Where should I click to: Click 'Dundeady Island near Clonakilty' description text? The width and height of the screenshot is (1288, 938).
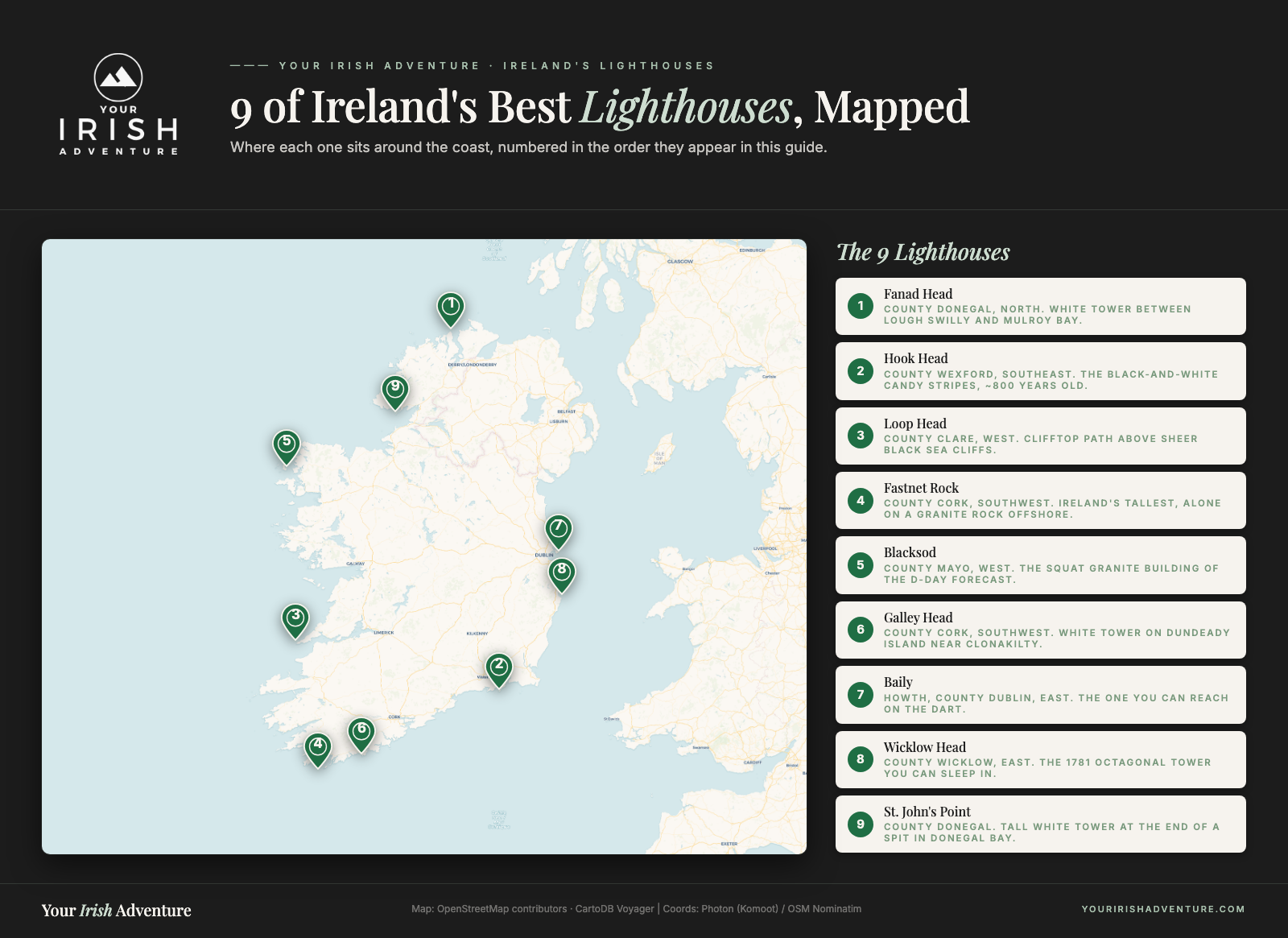(1057, 638)
